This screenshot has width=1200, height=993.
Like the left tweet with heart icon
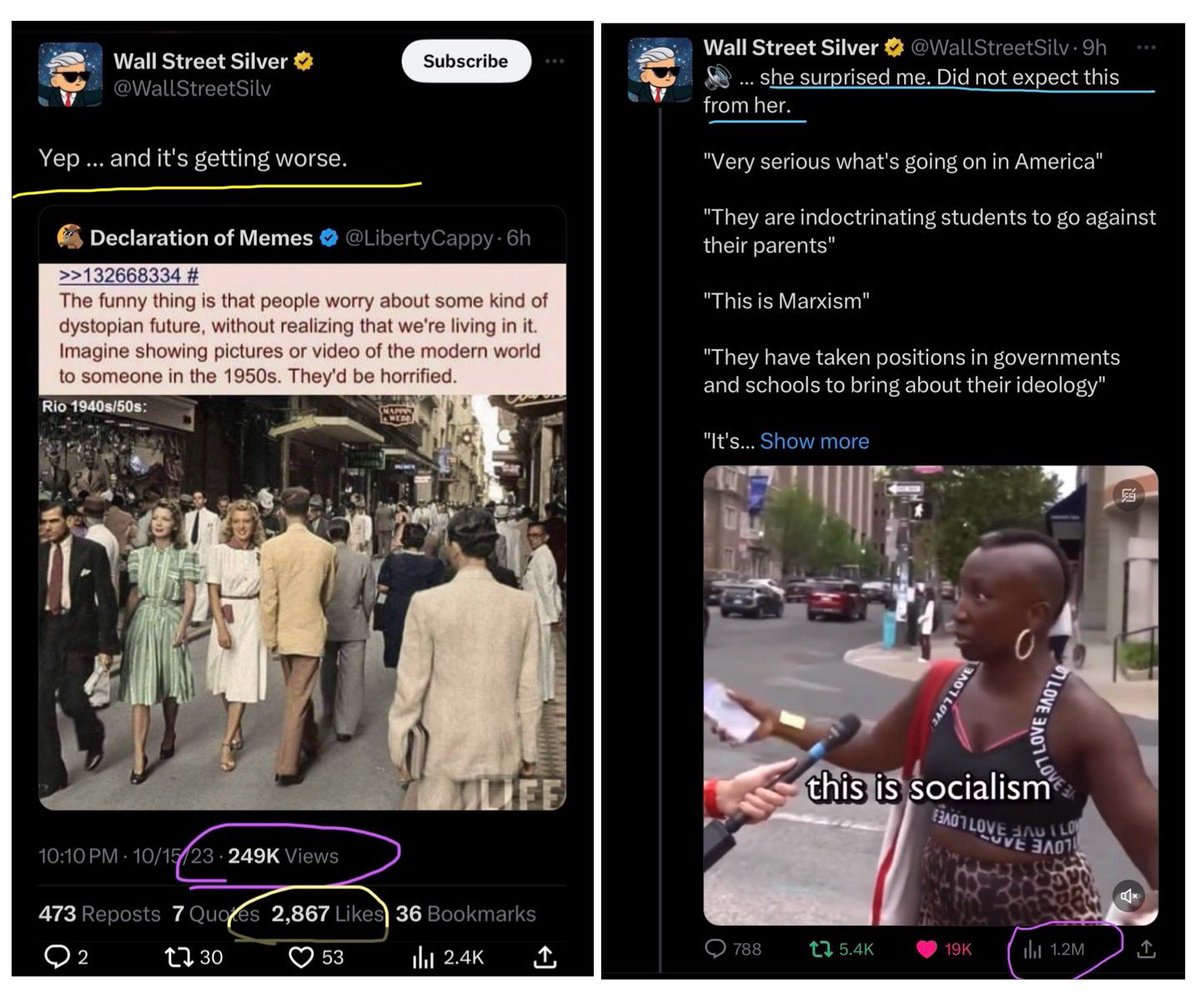point(301,957)
